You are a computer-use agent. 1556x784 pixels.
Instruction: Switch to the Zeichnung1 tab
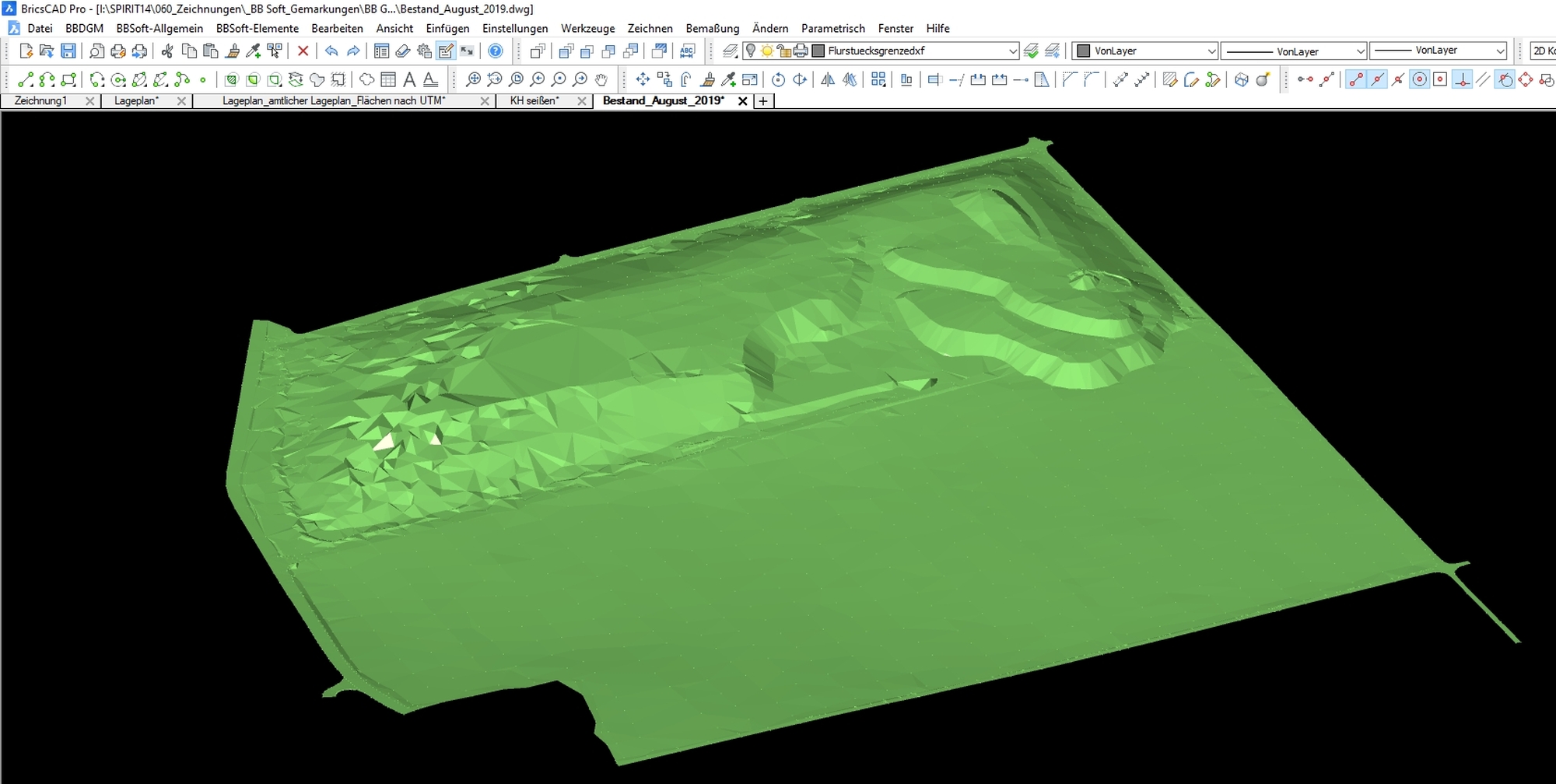[x=40, y=101]
